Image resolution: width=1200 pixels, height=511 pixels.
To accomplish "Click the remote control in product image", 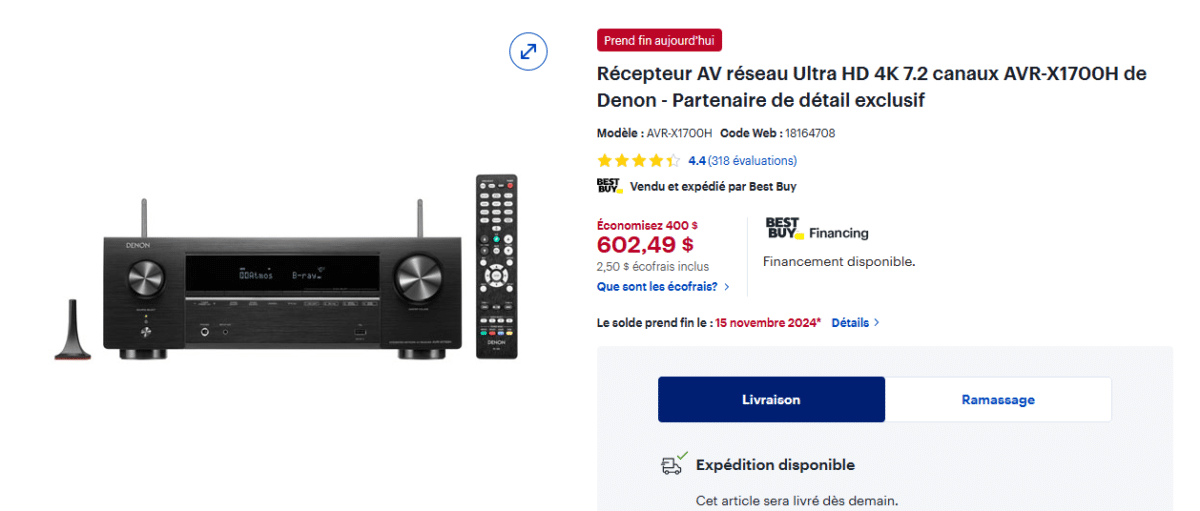I will tap(496, 267).
